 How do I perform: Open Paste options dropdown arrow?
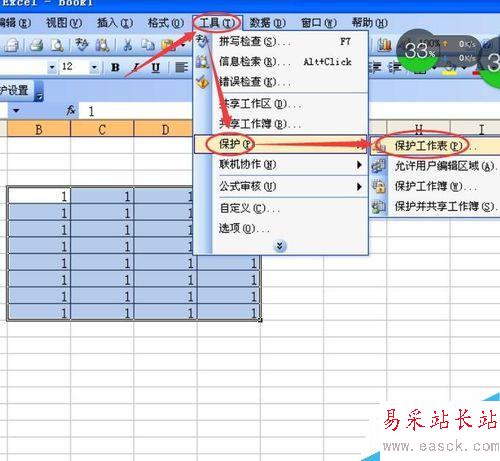point(183,45)
